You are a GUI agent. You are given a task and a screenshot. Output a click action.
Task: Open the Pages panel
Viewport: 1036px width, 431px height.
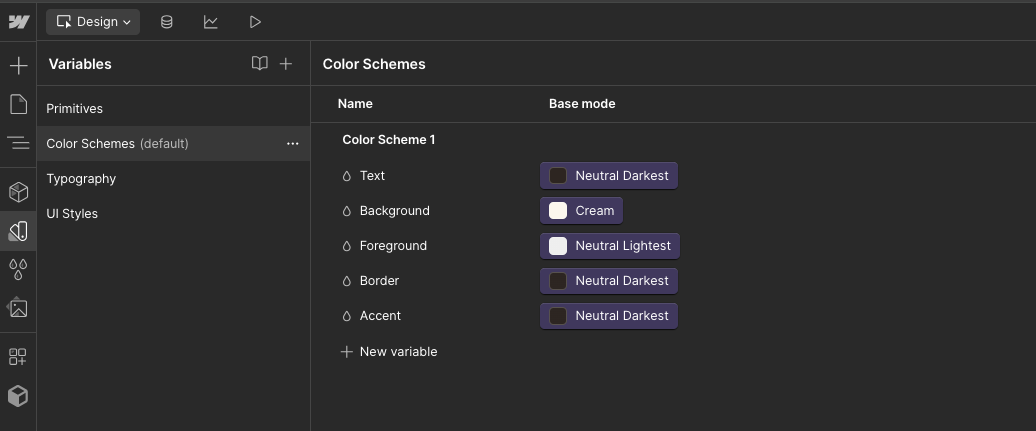(18, 105)
